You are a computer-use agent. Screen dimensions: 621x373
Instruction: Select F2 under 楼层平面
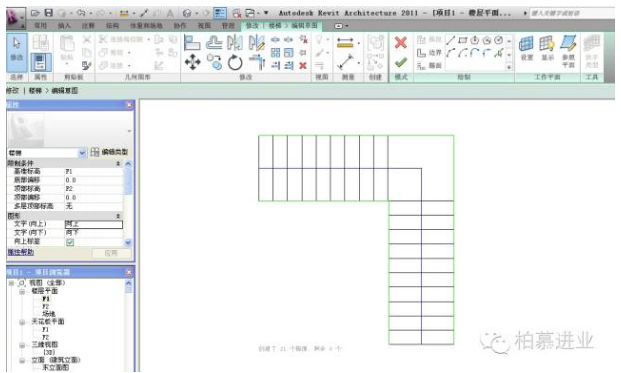[x=46, y=307]
